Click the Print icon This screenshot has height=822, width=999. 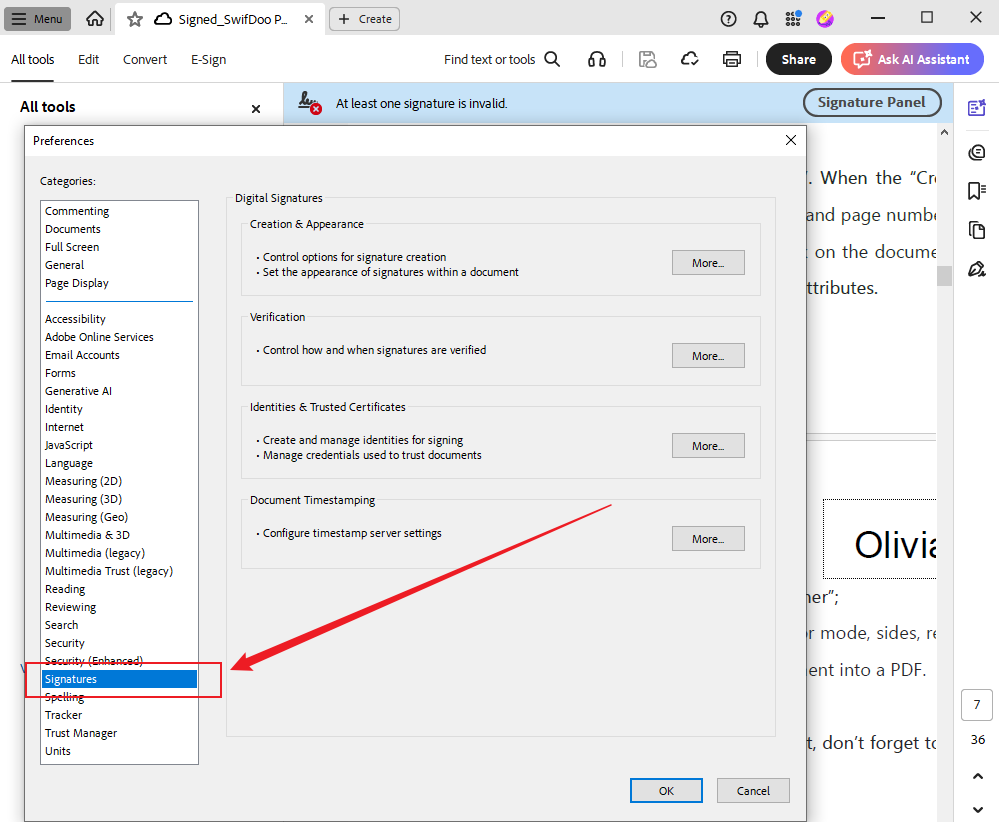732,59
